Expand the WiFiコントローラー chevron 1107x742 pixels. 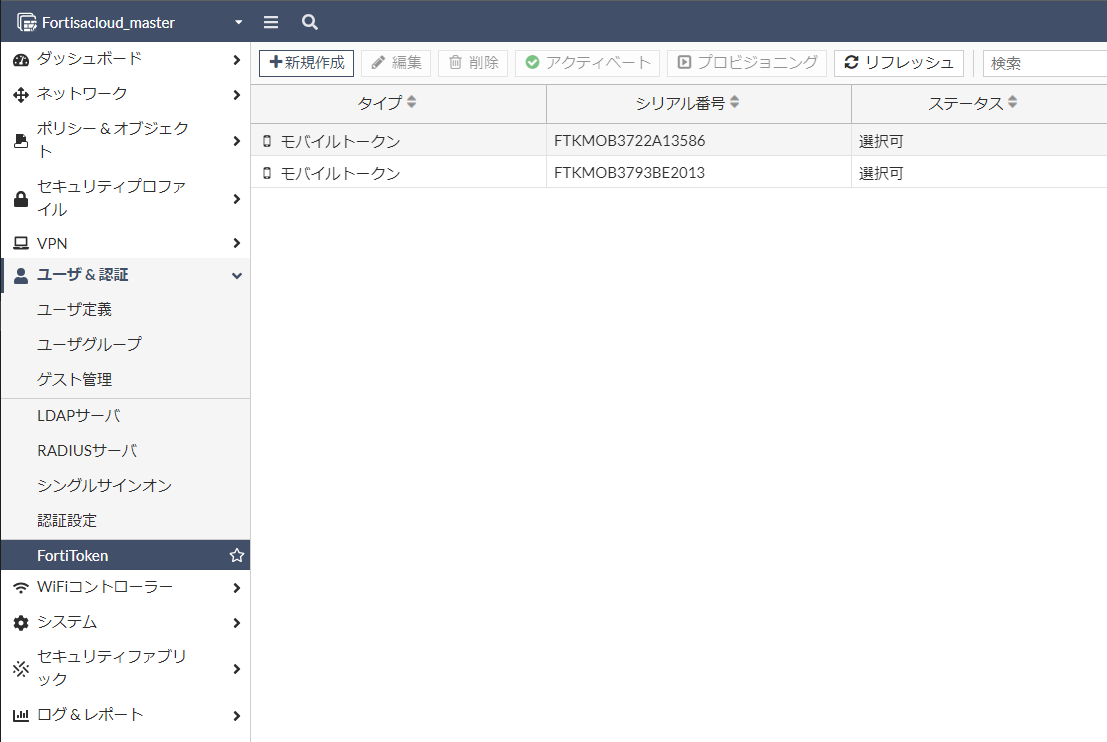[237, 588]
